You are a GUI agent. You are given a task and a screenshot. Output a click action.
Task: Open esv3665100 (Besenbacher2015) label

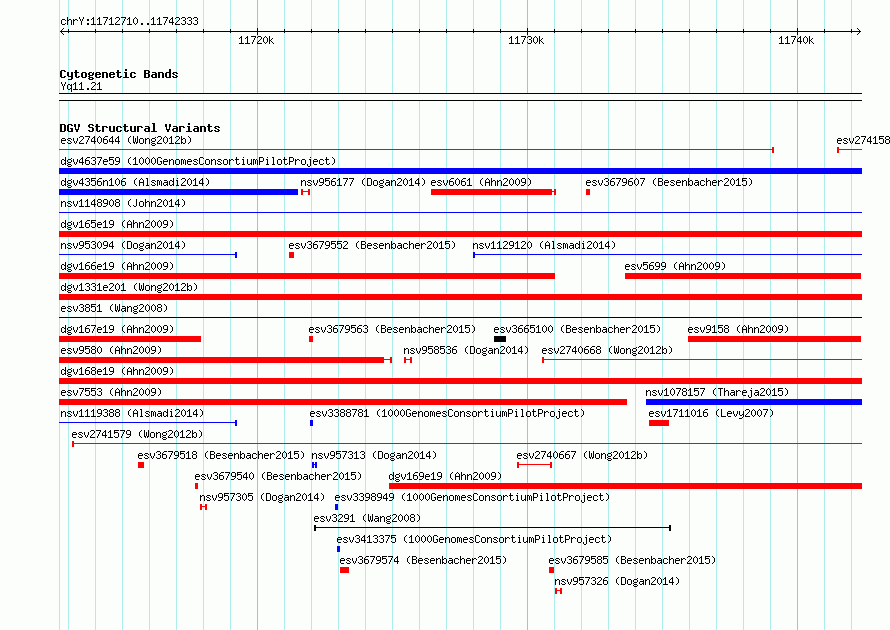(x=577, y=329)
